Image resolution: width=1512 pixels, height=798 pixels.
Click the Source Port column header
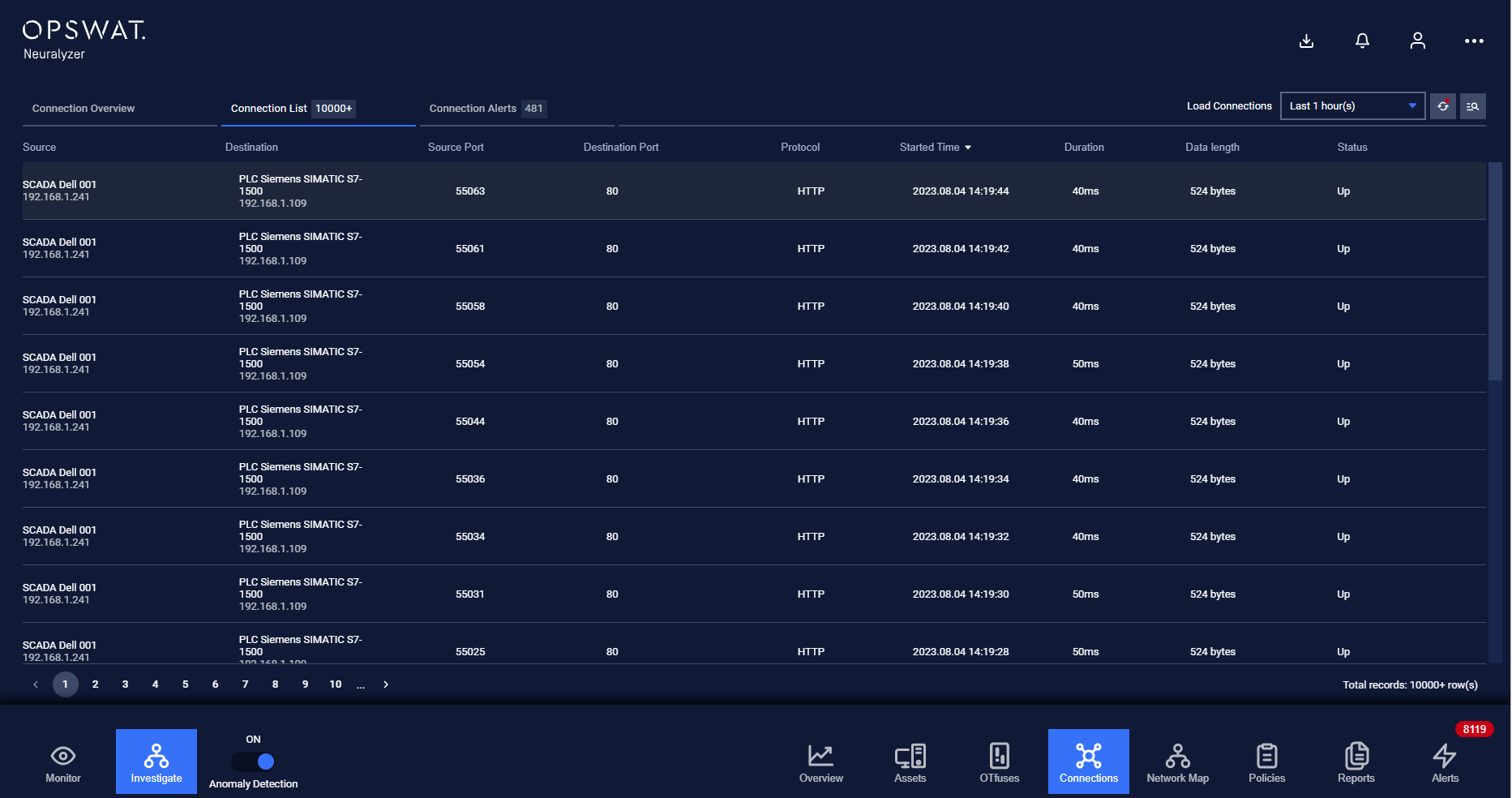(x=456, y=147)
